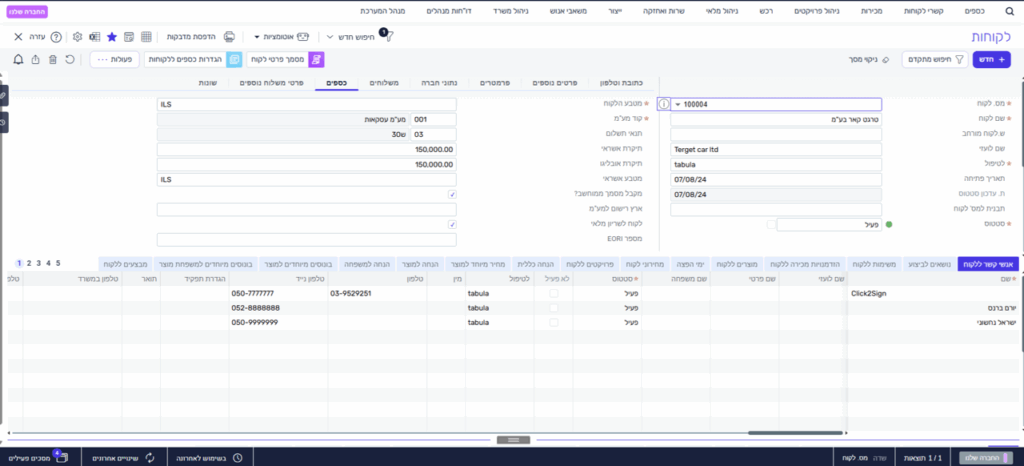Image resolution: width=1024 pixels, height=466 pixels.
Task: Toggle מקבל מסמך ממוחשב checkbox
Action: click(x=453, y=194)
